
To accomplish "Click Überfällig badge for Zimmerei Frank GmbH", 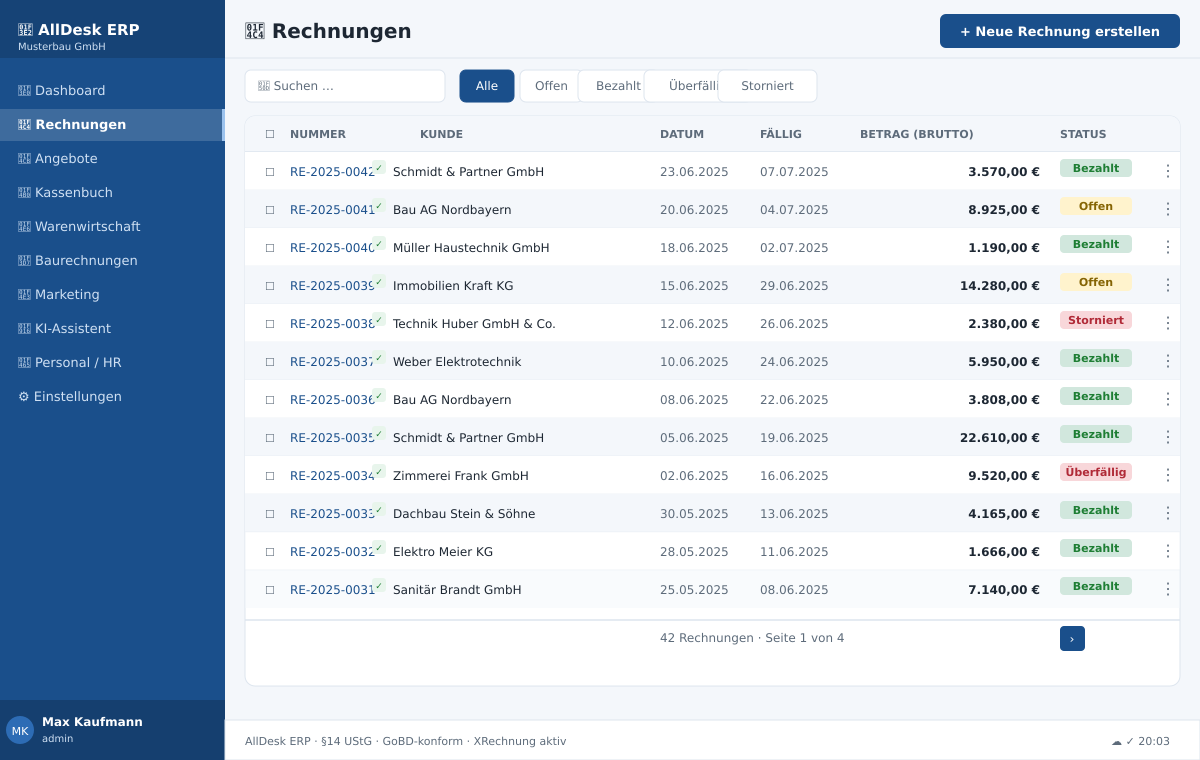I will 1096,472.
